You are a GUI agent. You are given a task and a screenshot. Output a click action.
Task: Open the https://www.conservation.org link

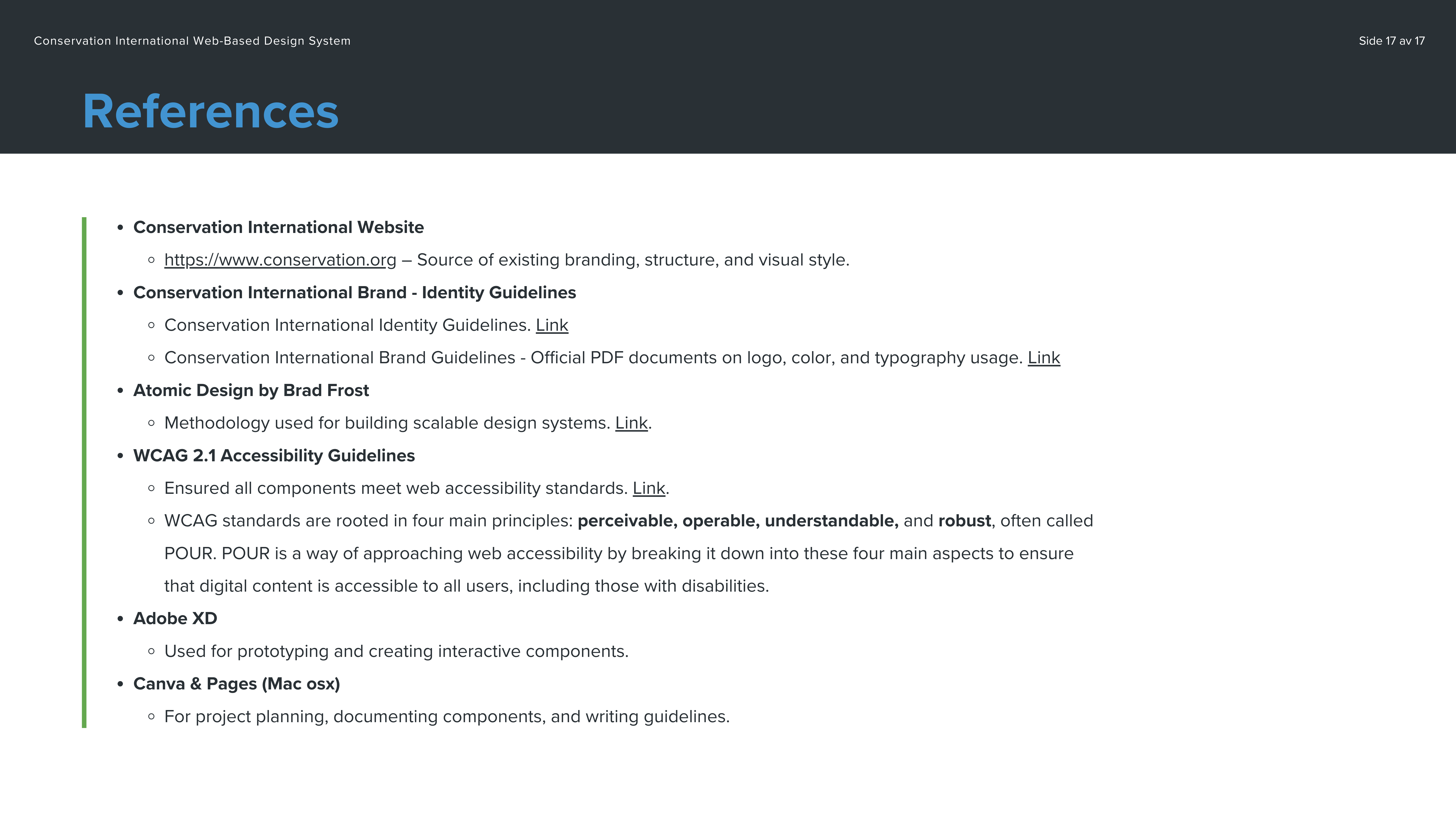pyautogui.click(x=280, y=260)
